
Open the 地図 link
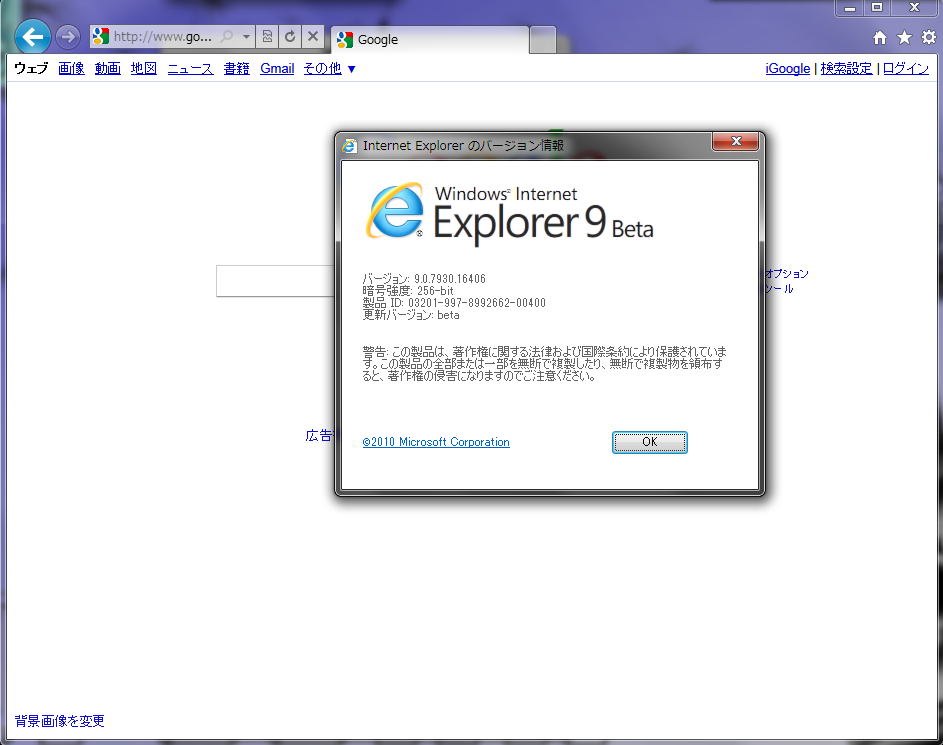click(144, 69)
